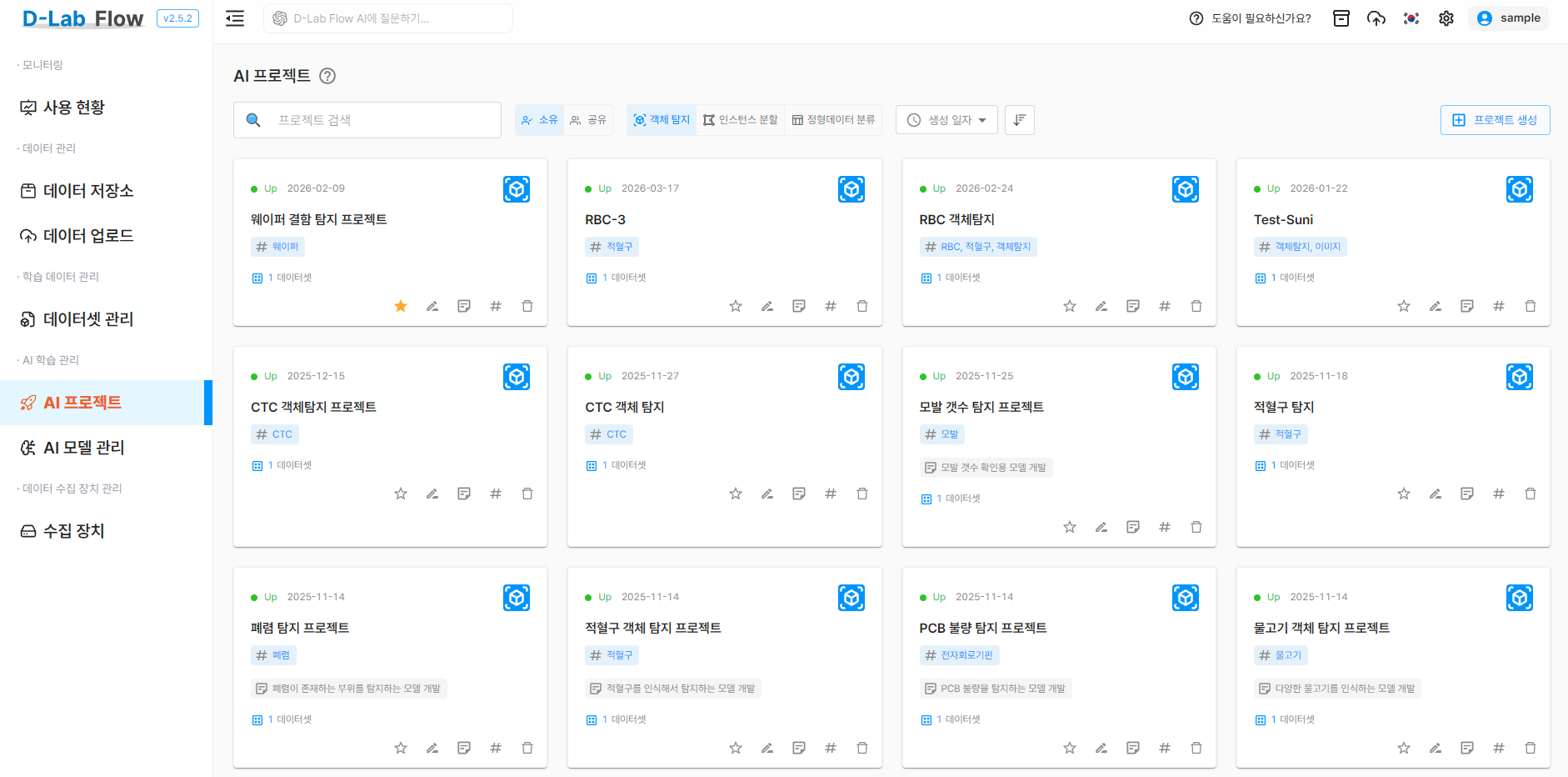Open note icon on 적혈구 객체 탐지 프로젝트

point(799,748)
